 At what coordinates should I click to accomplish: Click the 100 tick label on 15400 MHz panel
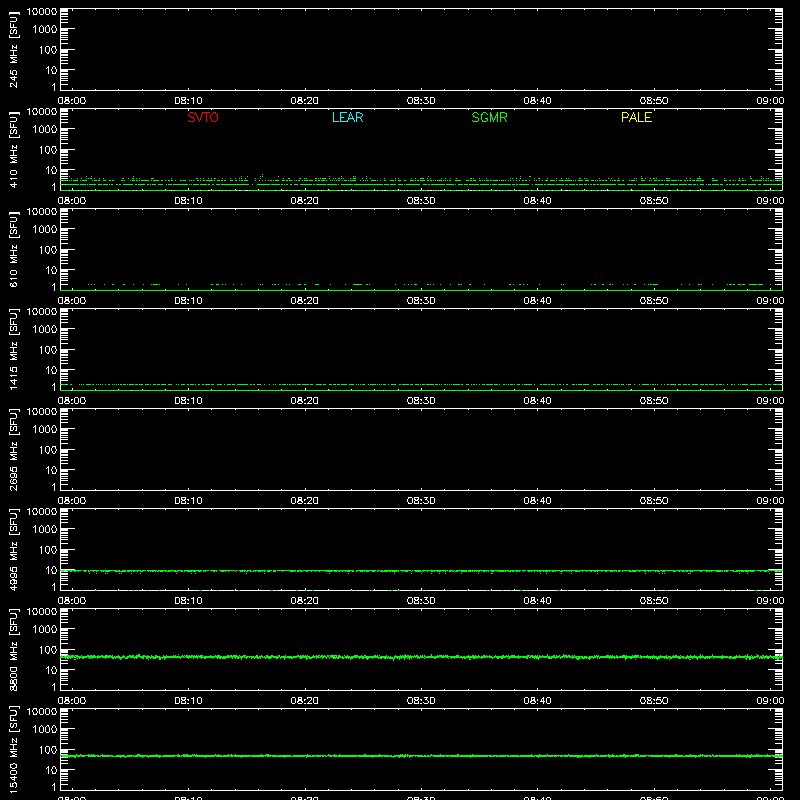[x=48, y=750]
